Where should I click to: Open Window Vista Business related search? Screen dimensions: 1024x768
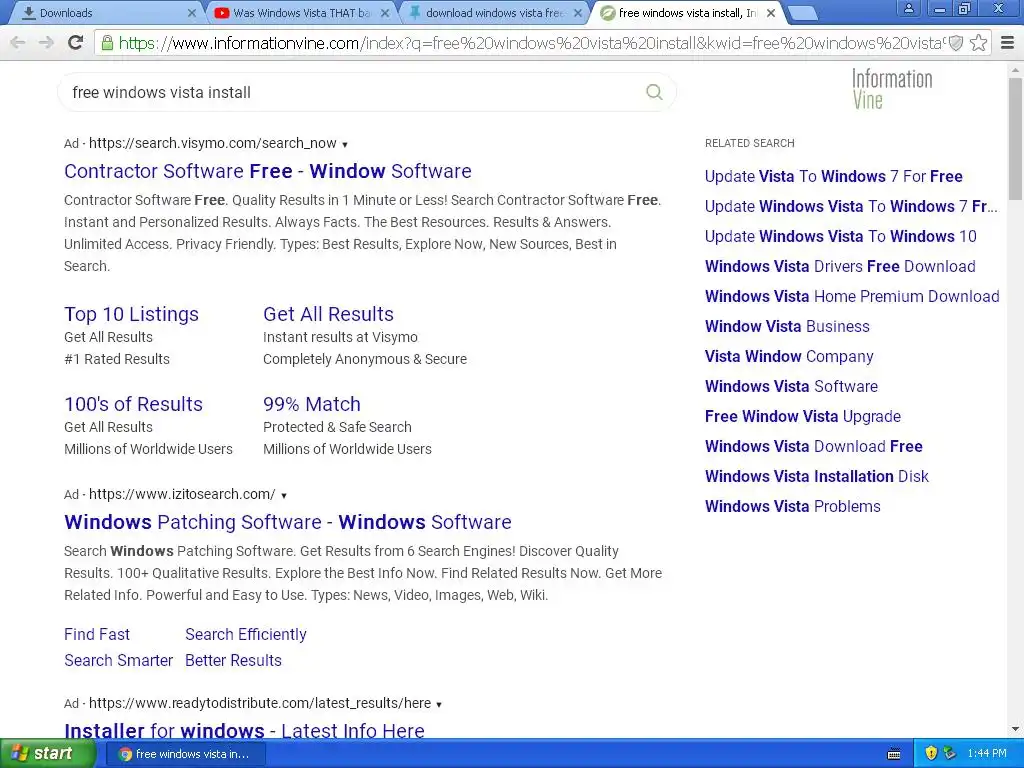coord(787,327)
